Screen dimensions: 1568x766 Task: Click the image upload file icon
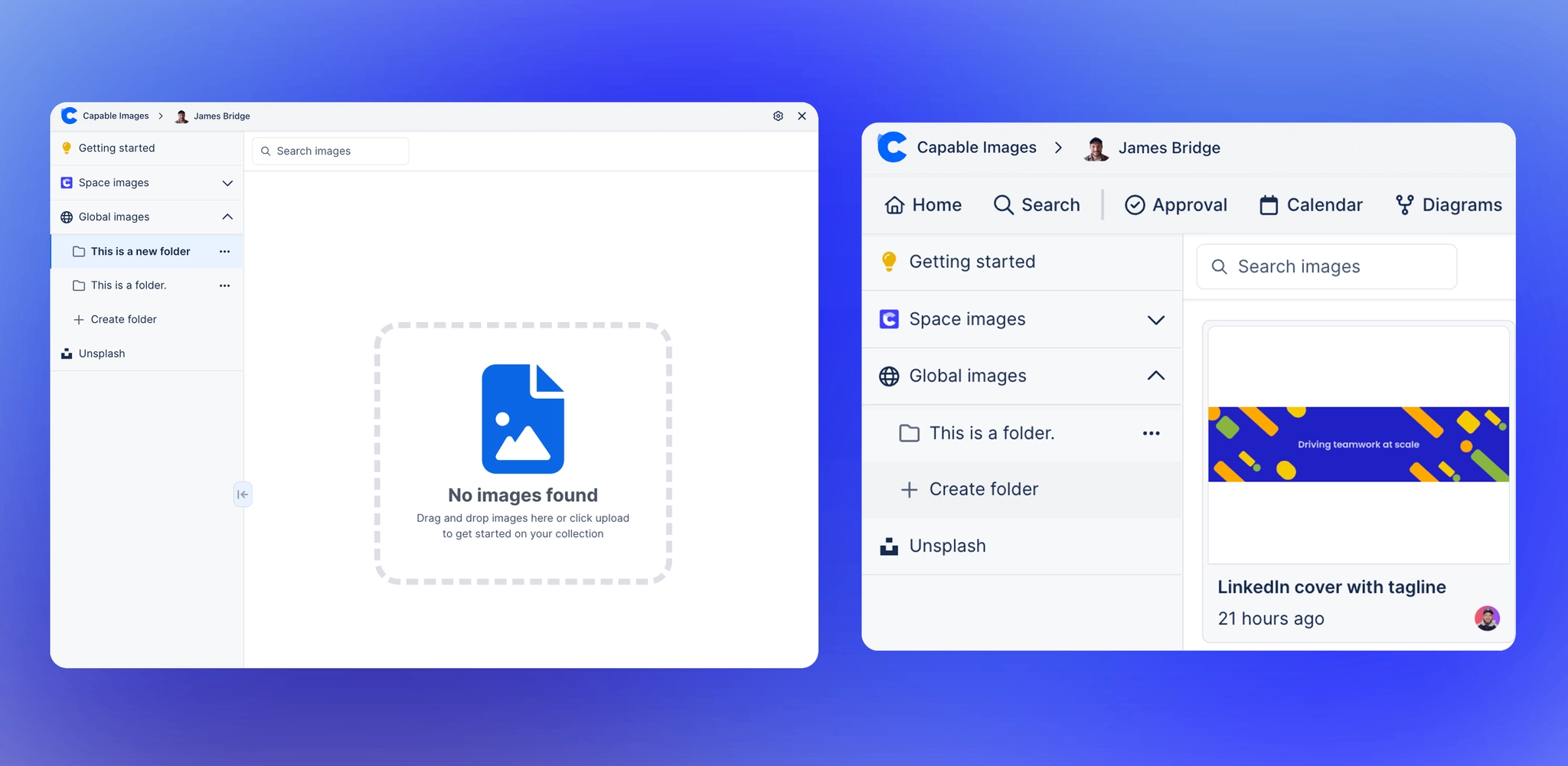pyautogui.click(x=523, y=419)
